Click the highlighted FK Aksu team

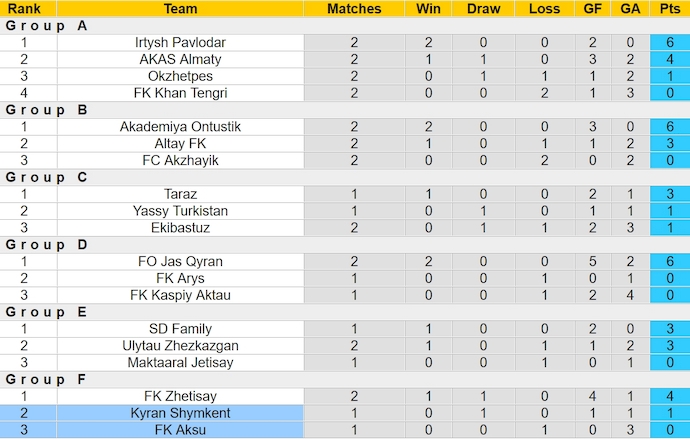(x=180, y=430)
